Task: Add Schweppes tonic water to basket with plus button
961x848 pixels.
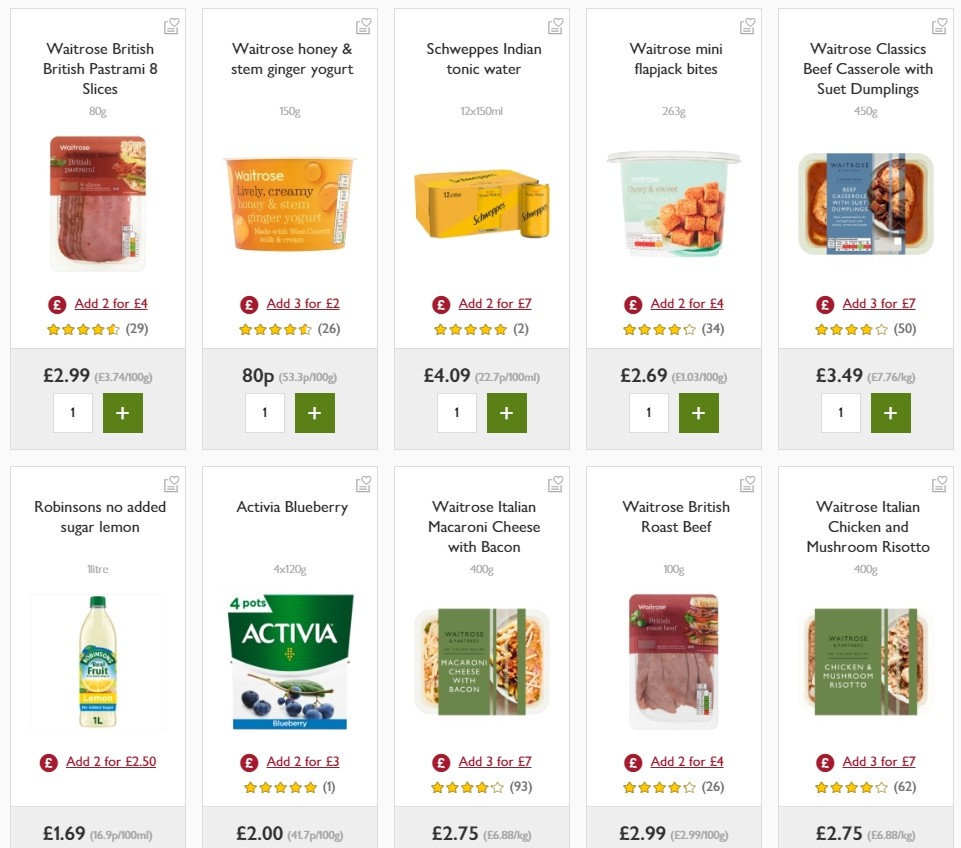Action: (507, 412)
